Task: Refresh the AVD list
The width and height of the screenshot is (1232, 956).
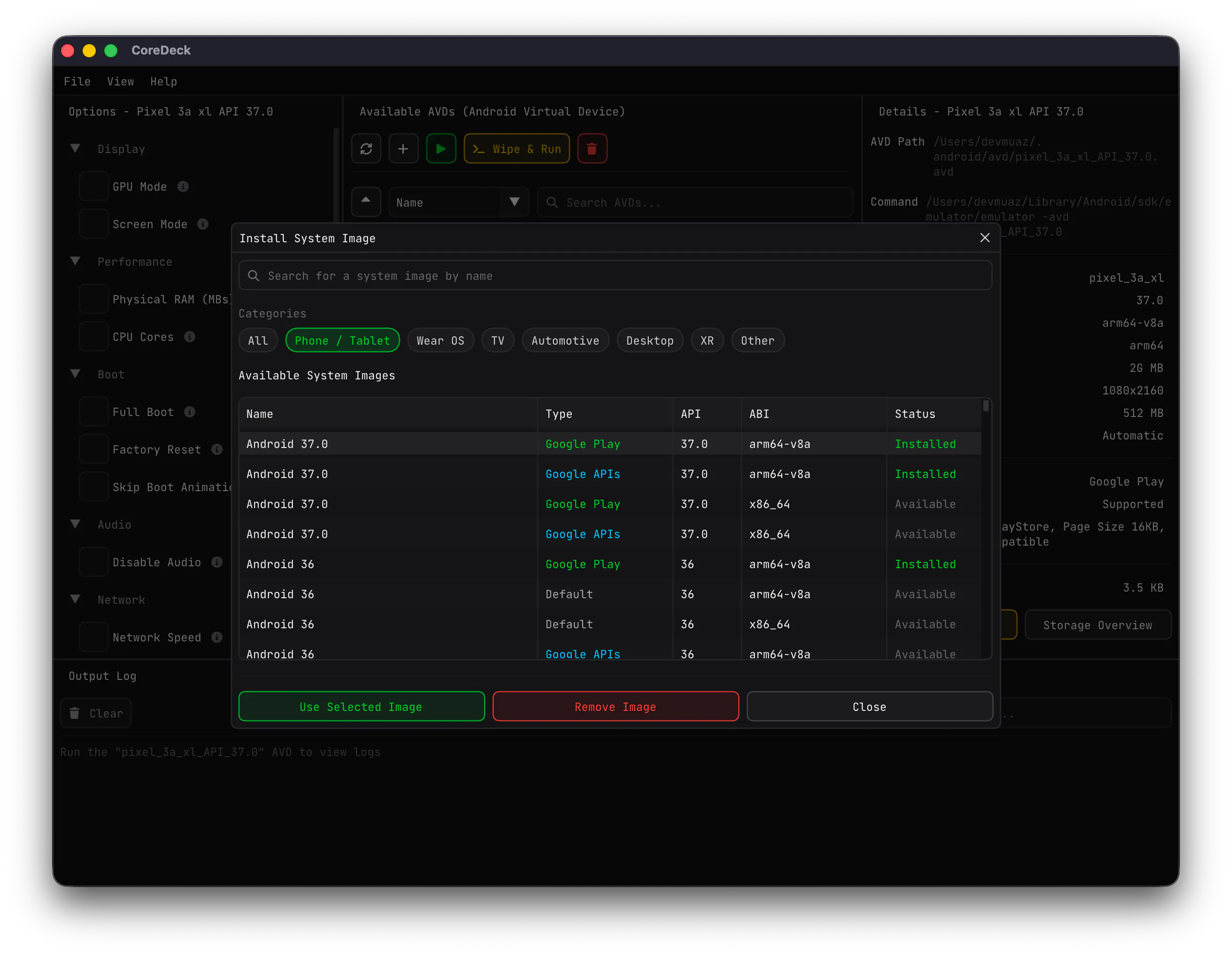Action: (x=366, y=148)
